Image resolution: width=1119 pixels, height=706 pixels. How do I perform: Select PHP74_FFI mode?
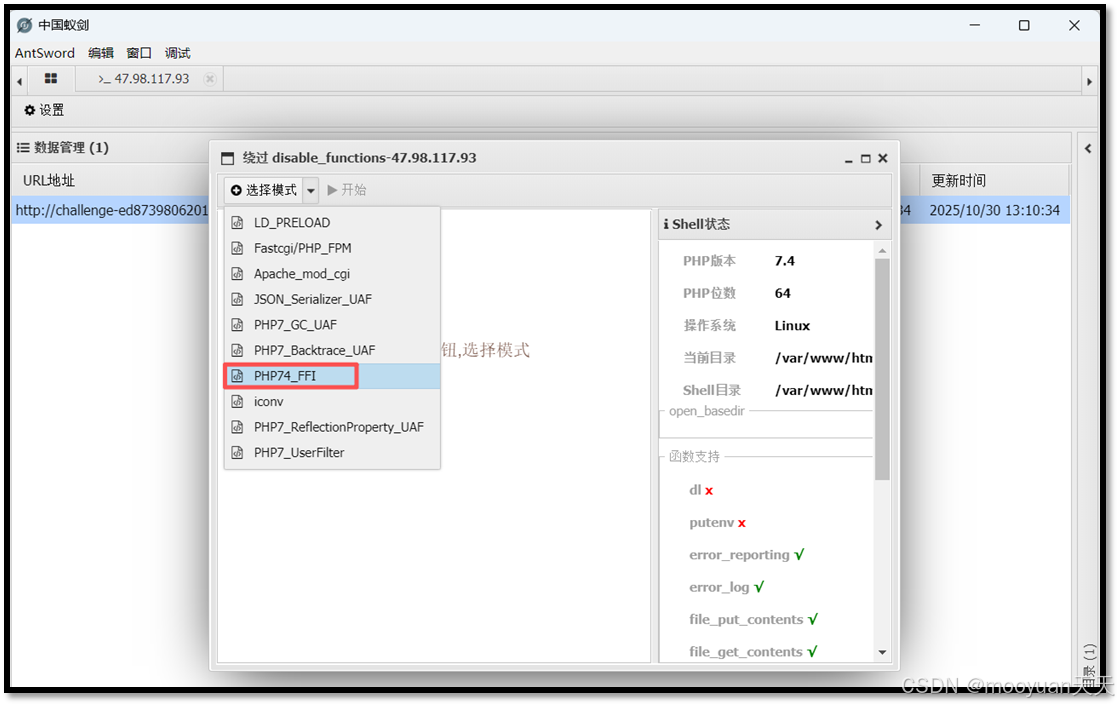332,376
